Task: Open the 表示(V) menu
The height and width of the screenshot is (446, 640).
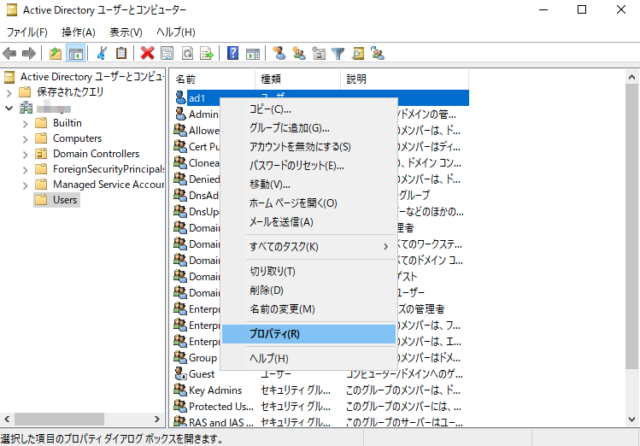Action: tap(126, 32)
